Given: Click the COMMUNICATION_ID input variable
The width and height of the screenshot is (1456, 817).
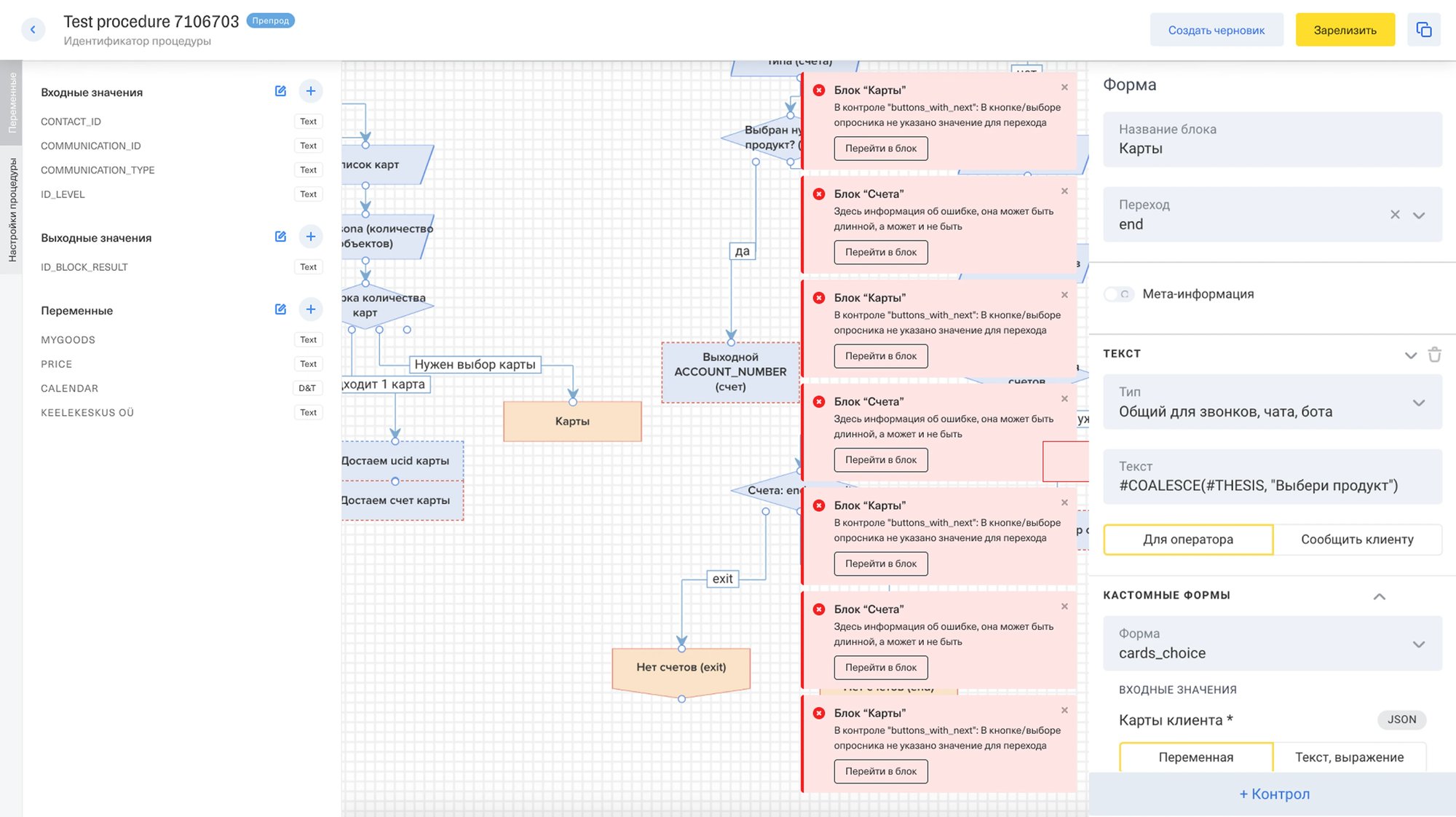Looking at the screenshot, I should [x=91, y=146].
